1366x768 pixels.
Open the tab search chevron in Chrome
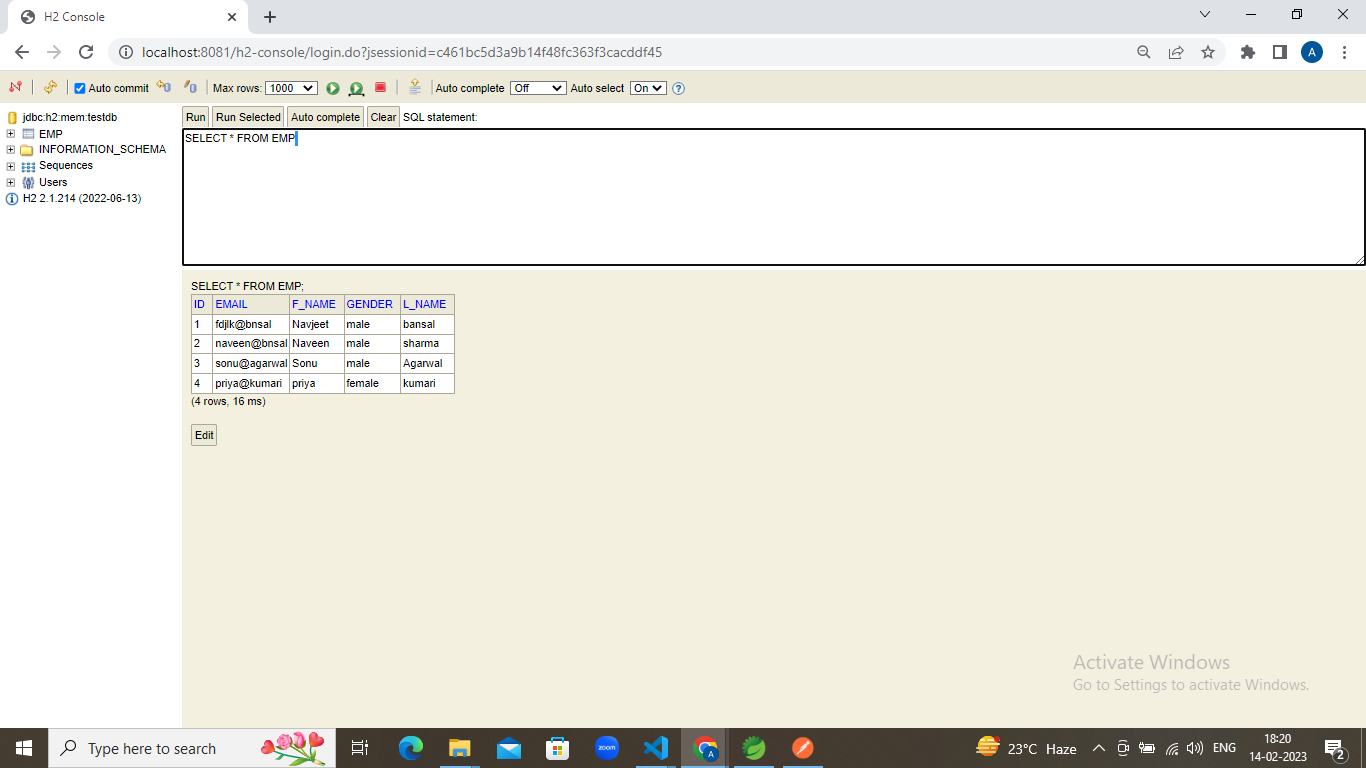tap(1205, 15)
